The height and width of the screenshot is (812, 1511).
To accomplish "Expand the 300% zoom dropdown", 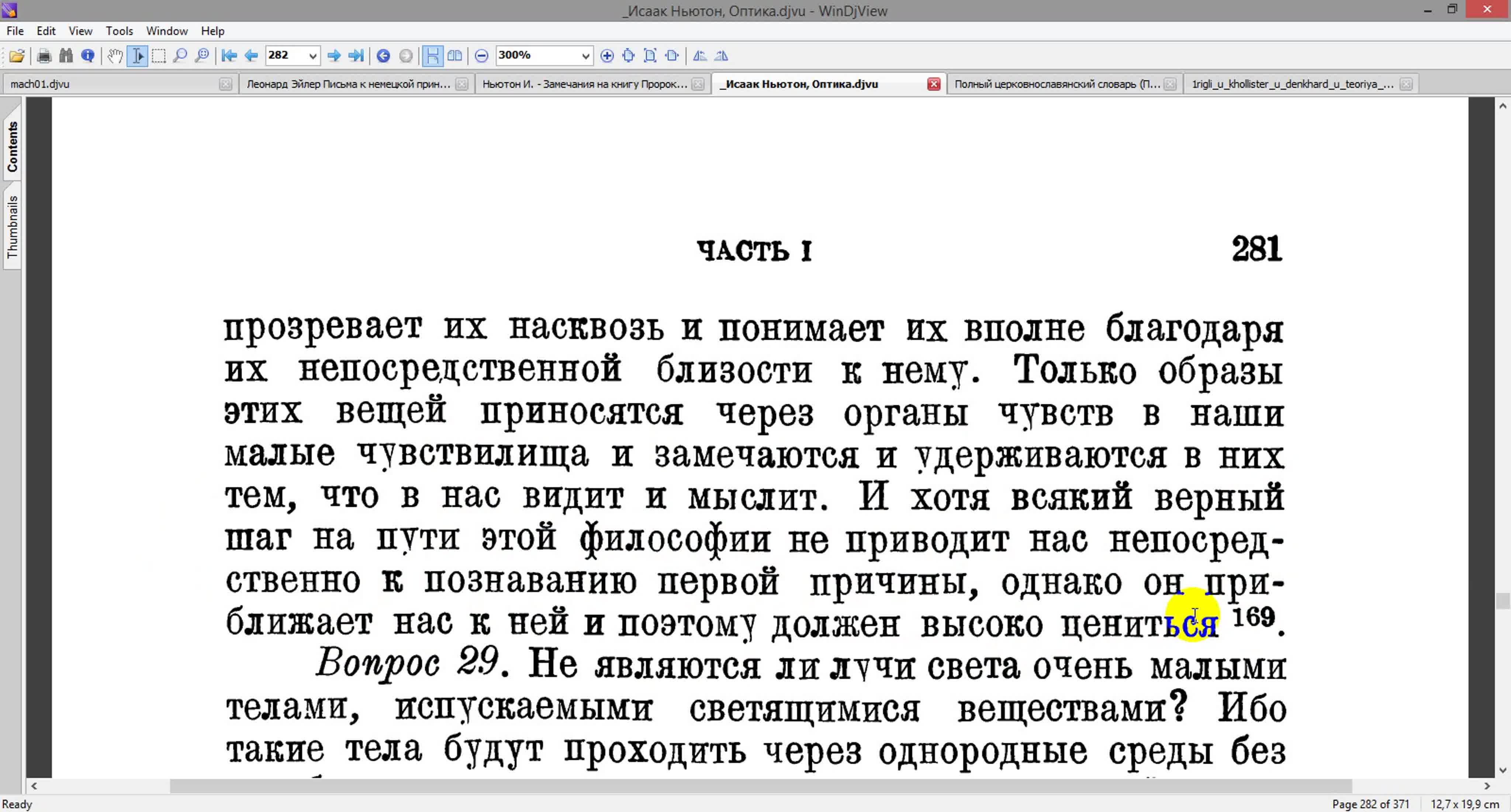I will click(585, 56).
